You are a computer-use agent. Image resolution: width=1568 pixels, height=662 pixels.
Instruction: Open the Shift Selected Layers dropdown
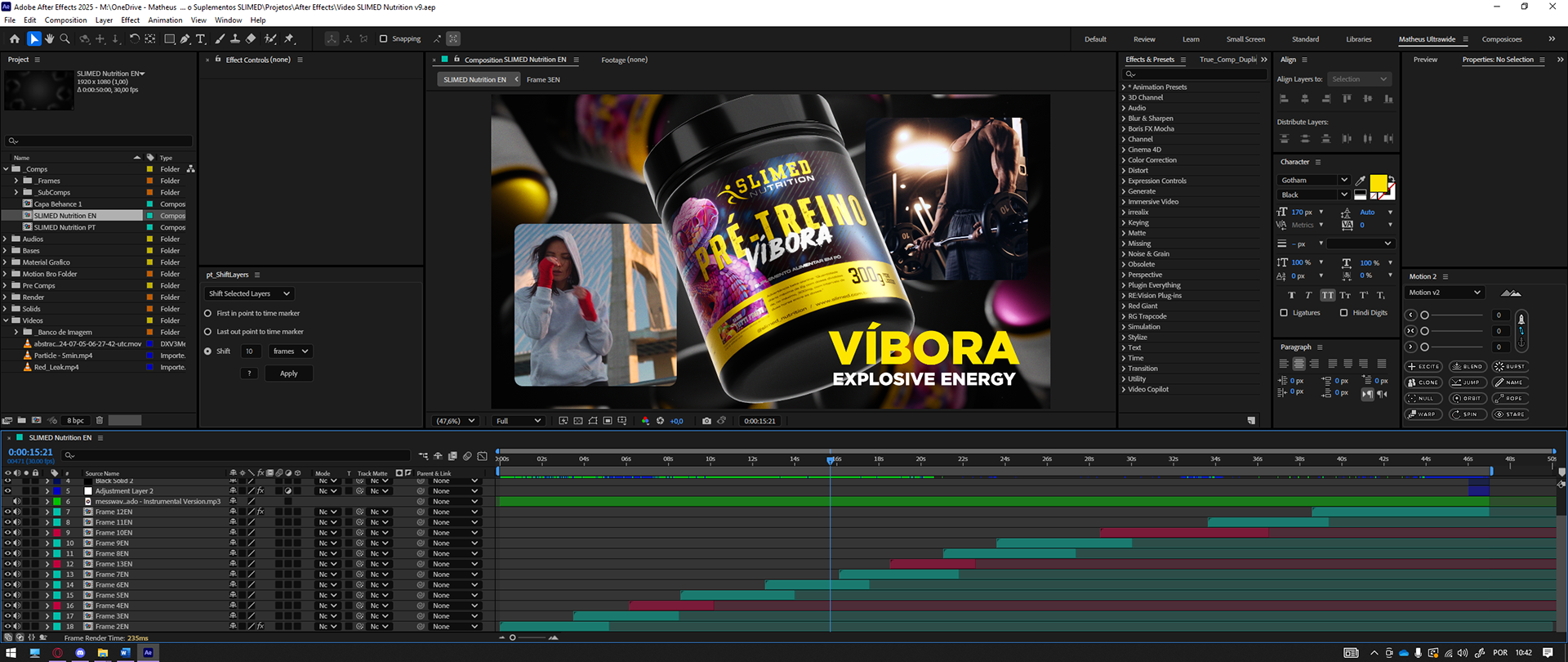[x=248, y=293]
